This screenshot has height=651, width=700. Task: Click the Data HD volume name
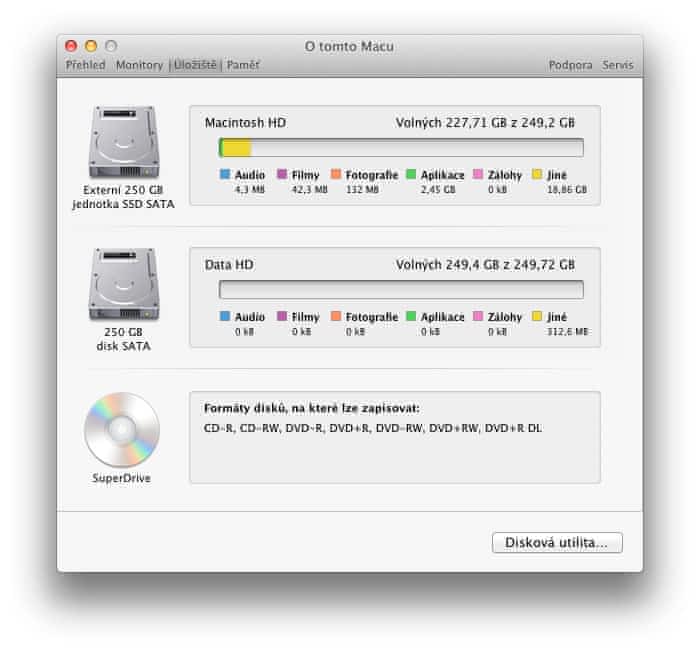(x=229, y=265)
